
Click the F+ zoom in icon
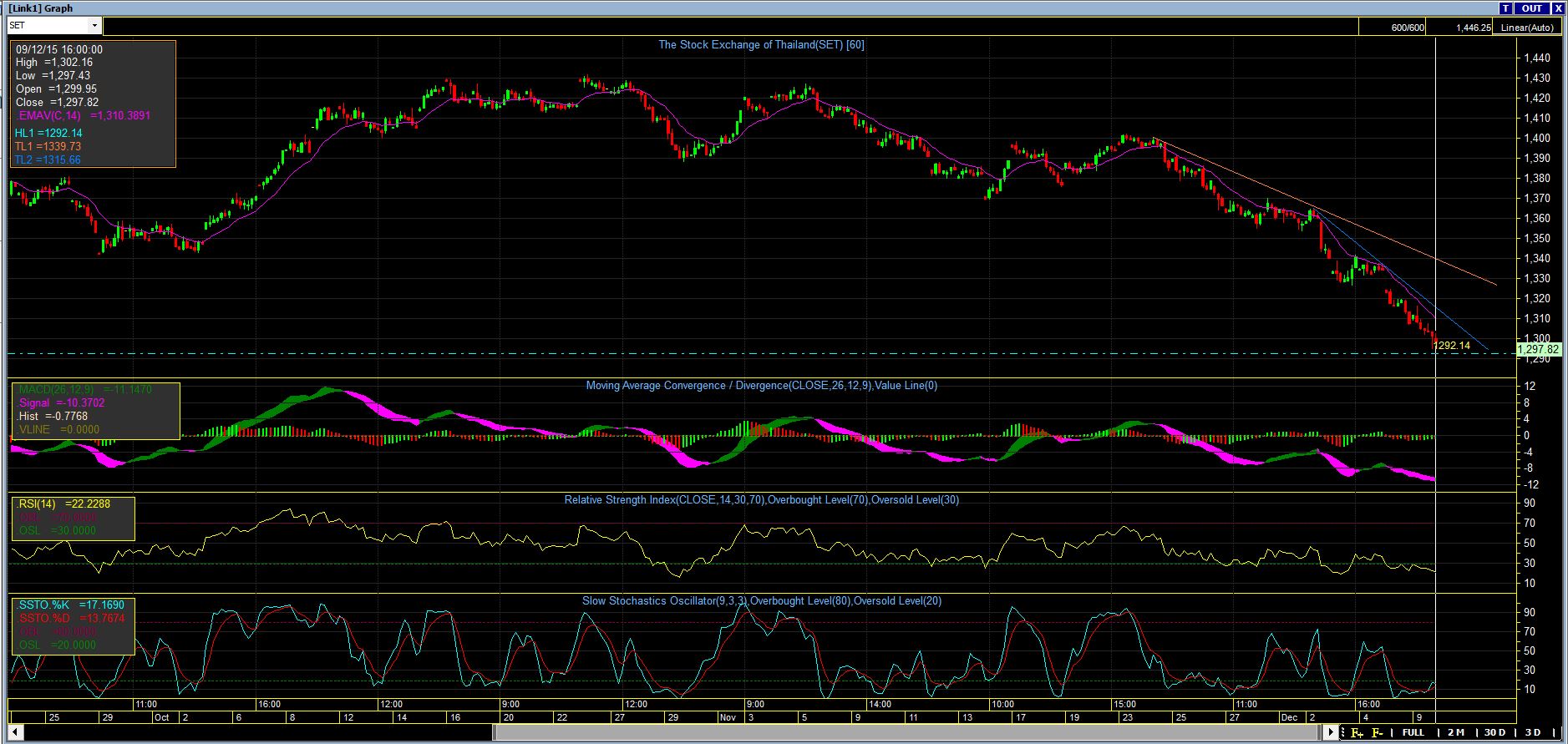(1357, 732)
